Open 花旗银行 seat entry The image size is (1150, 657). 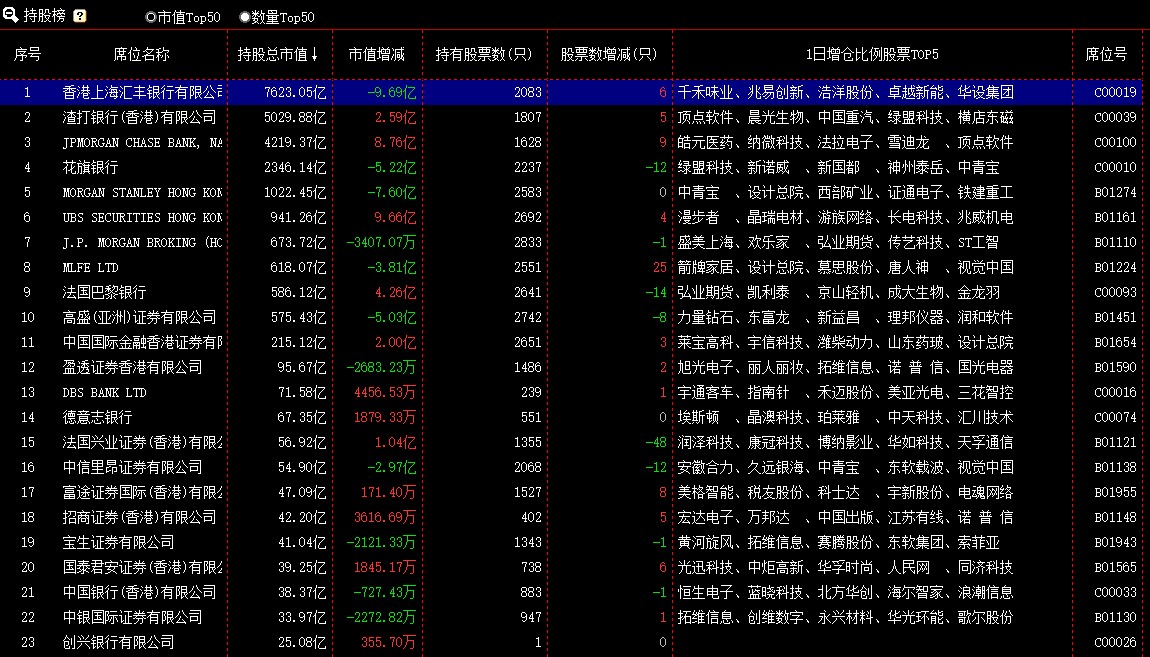point(90,167)
